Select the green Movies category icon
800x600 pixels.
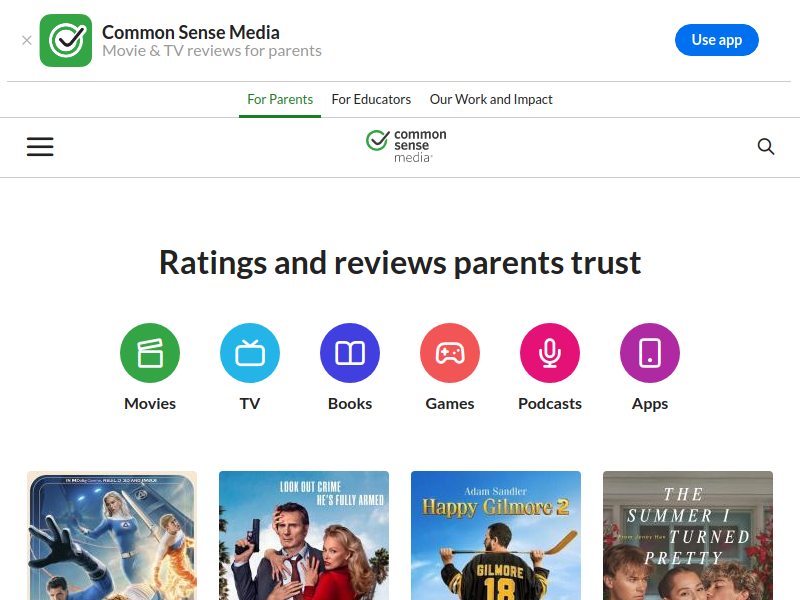pyautogui.click(x=150, y=353)
